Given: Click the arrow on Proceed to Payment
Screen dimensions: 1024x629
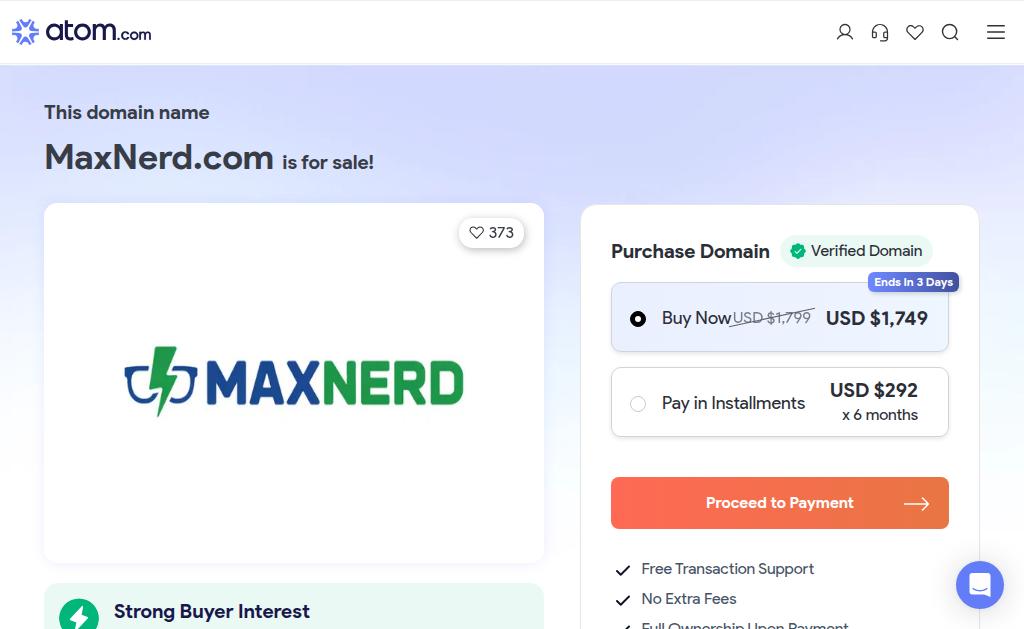Looking at the screenshot, I should 916,504.
